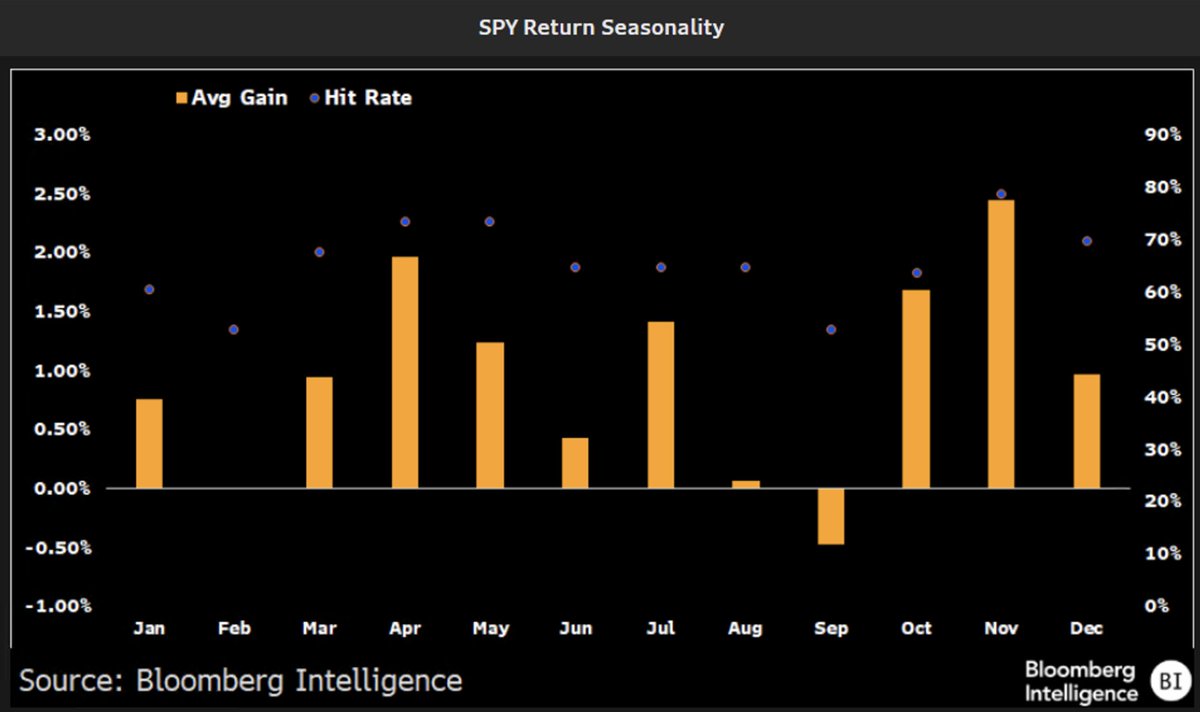
Task: Pick the May average gain bar
Action: click(490, 415)
